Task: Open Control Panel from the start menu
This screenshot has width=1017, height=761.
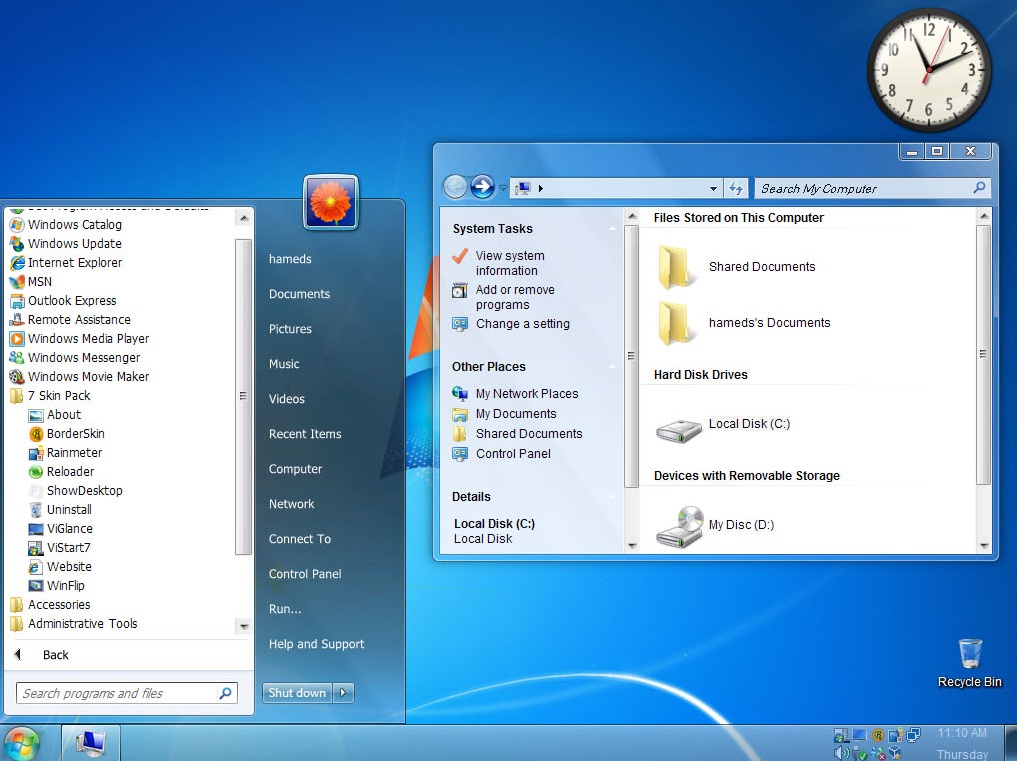Action: click(305, 574)
